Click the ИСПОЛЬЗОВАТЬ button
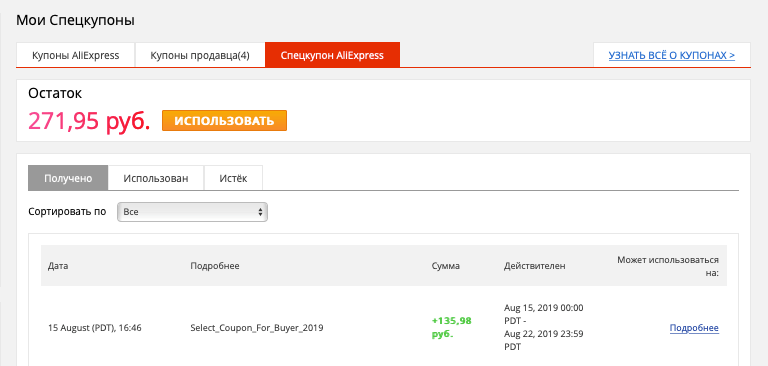This screenshot has width=768, height=366. 224,121
